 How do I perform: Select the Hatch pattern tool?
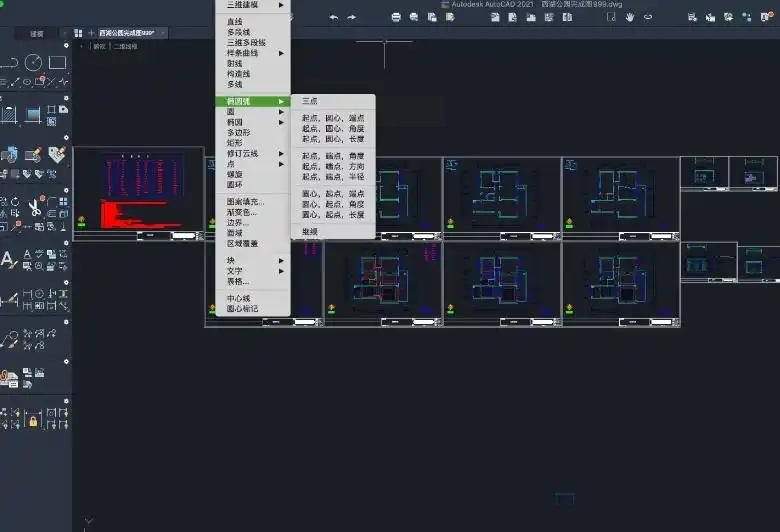pos(9,115)
